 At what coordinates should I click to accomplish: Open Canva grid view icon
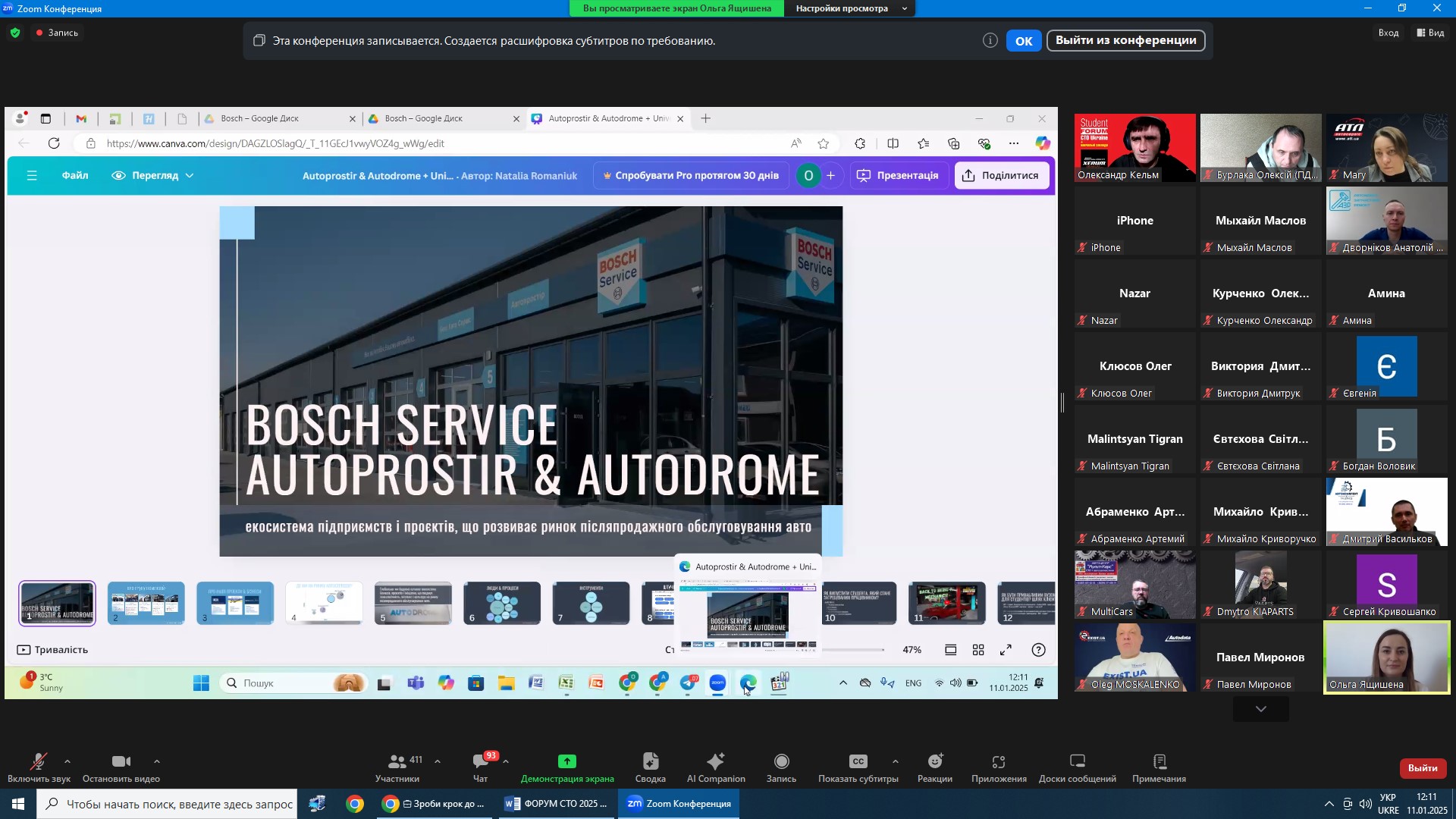pyautogui.click(x=978, y=650)
